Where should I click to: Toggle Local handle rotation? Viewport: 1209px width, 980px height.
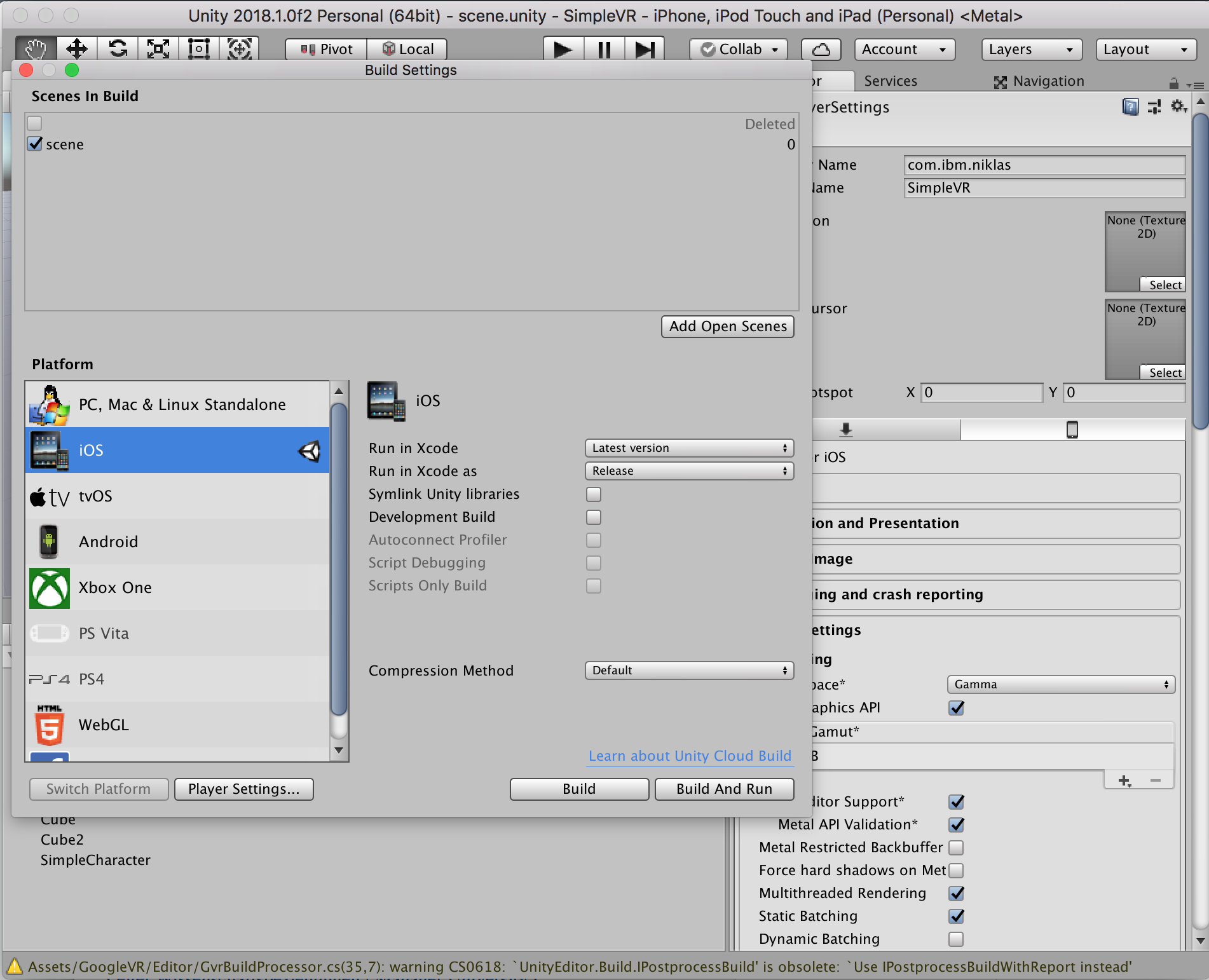click(407, 49)
